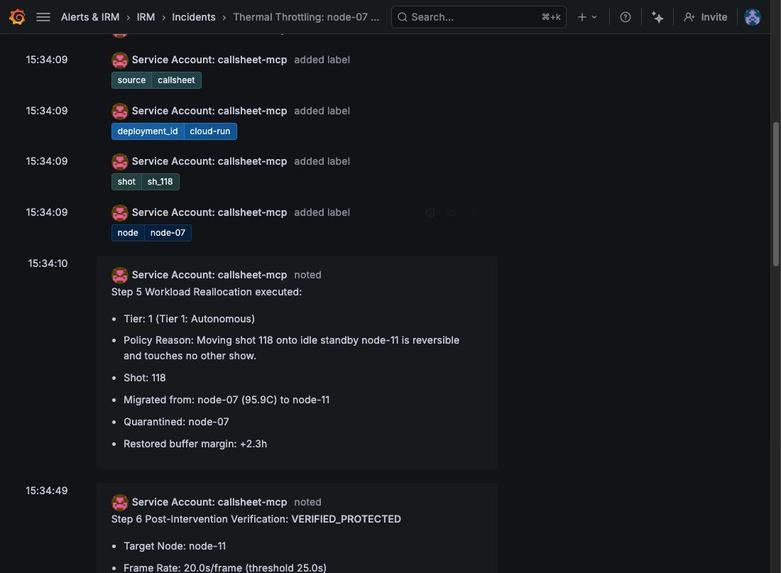This screenshot has width=781, height=573.
Task: Click service account avatar beside shot label
Action: [120, 162]
